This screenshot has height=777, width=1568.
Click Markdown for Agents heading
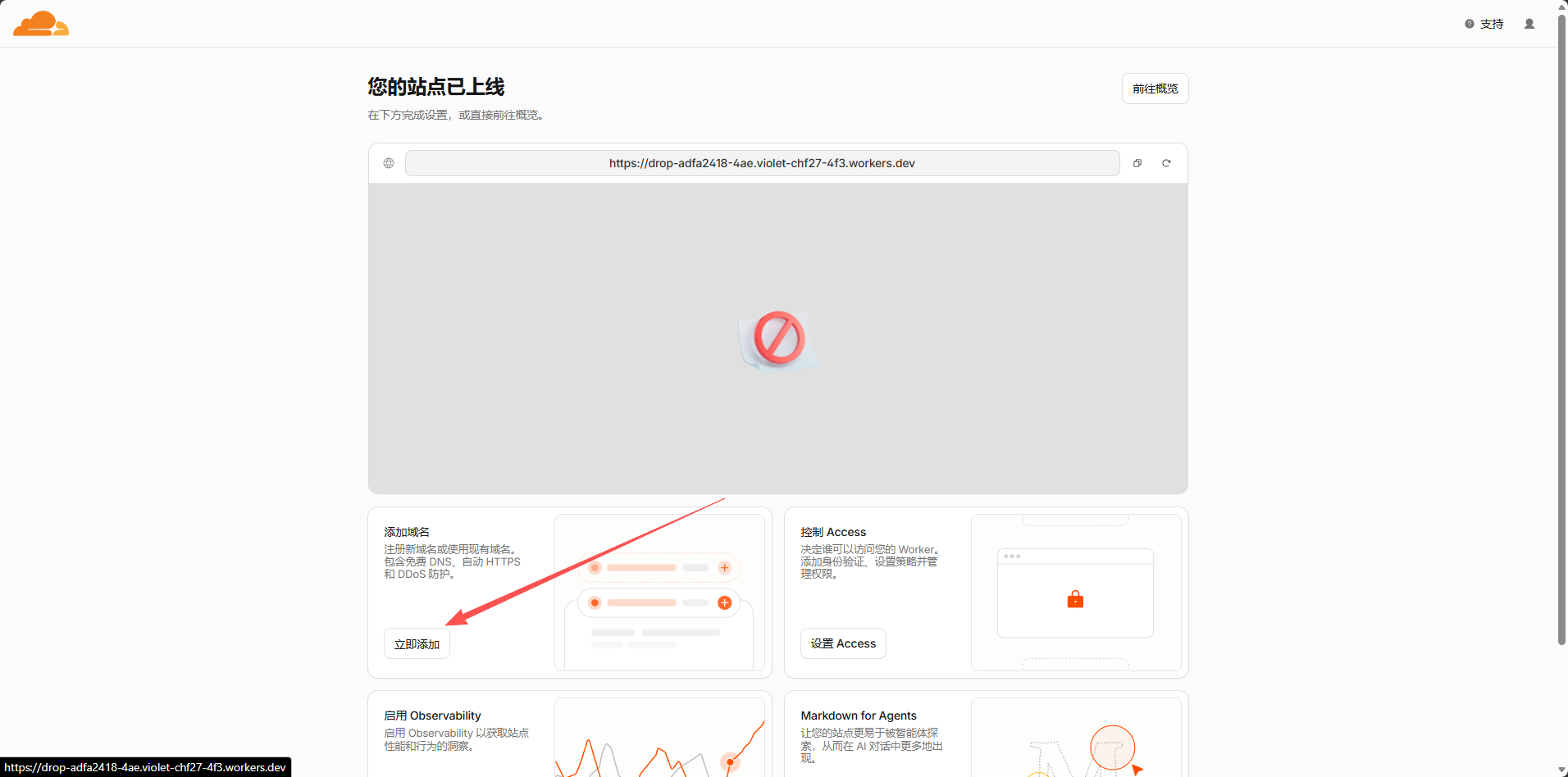point(859,716)
